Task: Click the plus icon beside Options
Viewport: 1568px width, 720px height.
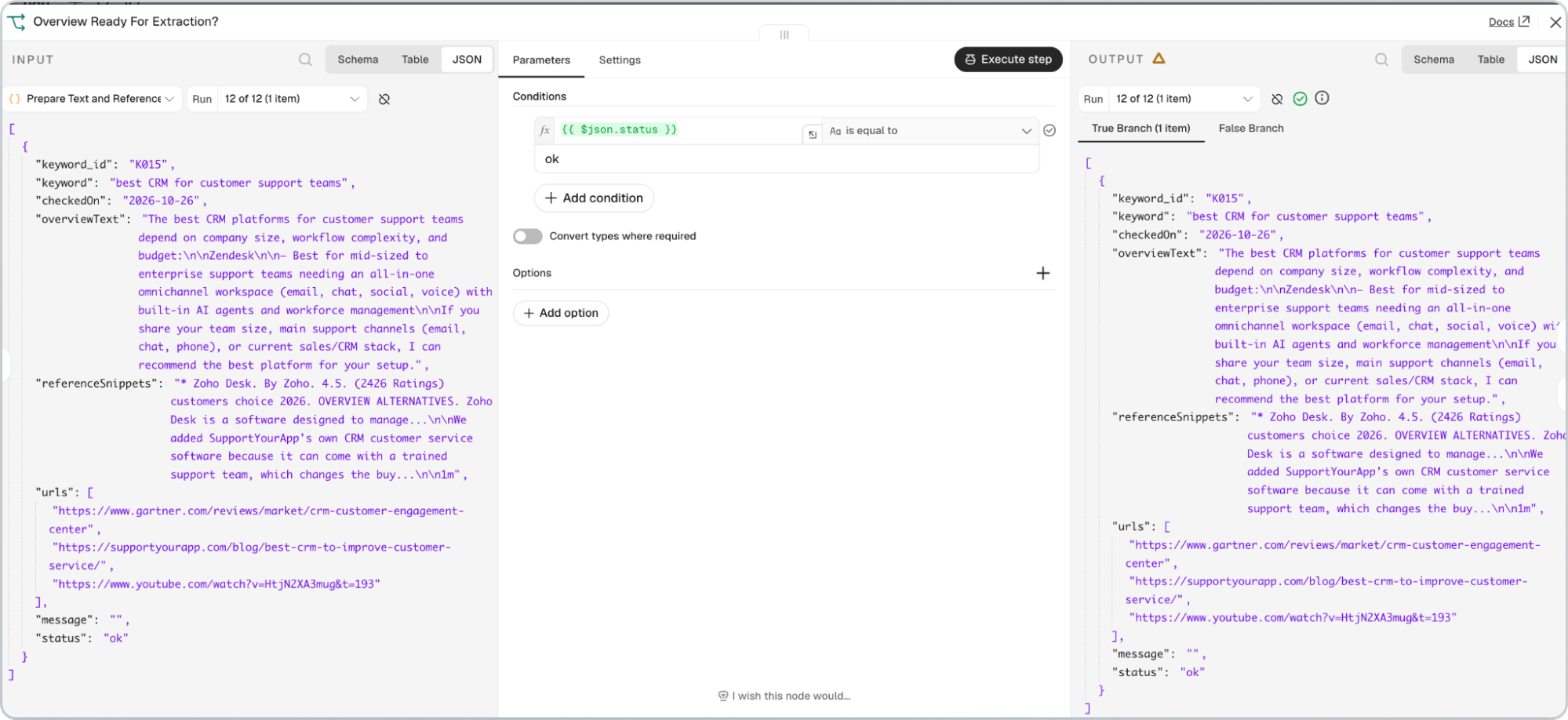Action: (1042, 273)
